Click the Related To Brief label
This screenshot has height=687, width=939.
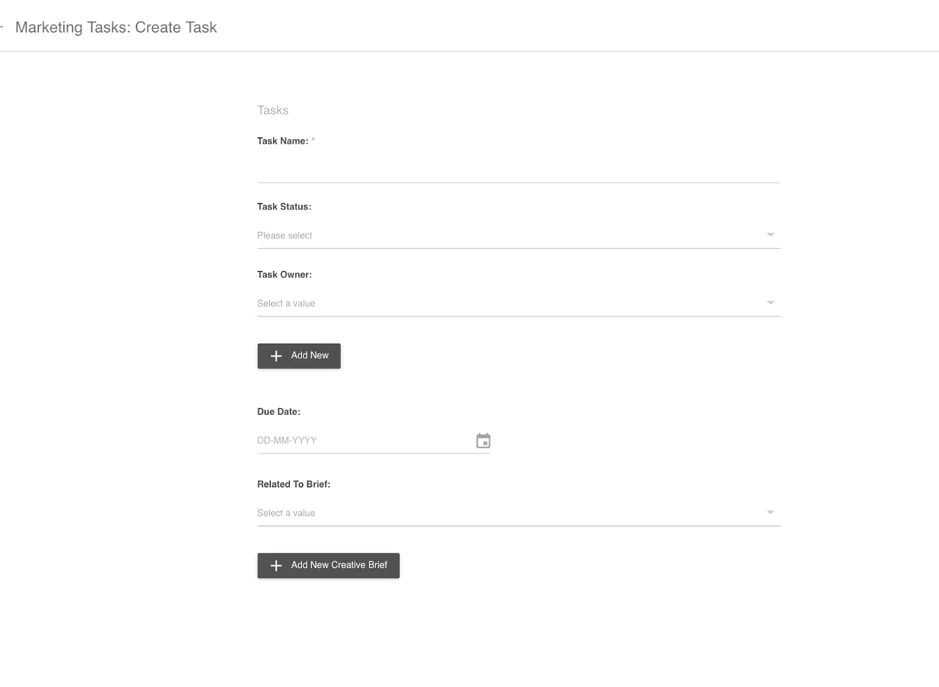(x=294, y=484)
